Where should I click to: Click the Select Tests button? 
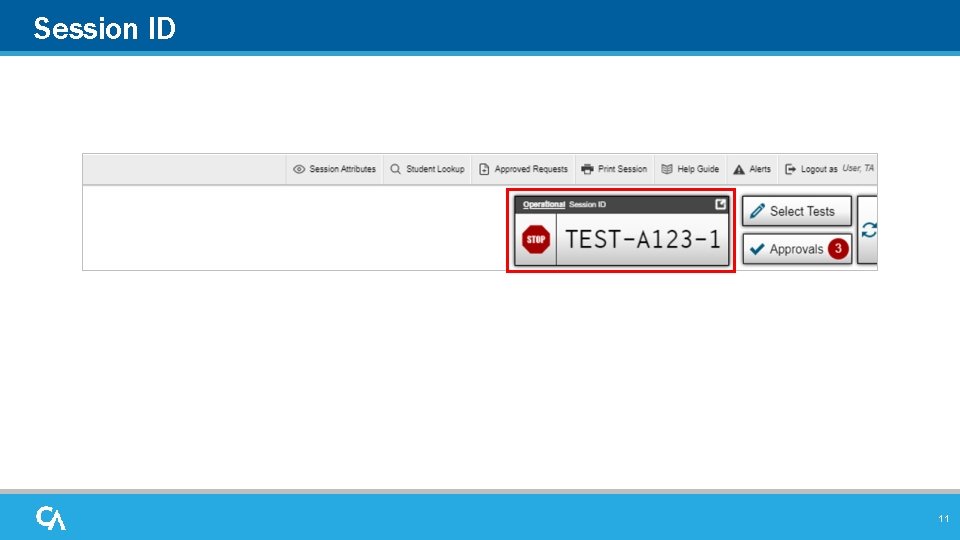click(797, 211)
